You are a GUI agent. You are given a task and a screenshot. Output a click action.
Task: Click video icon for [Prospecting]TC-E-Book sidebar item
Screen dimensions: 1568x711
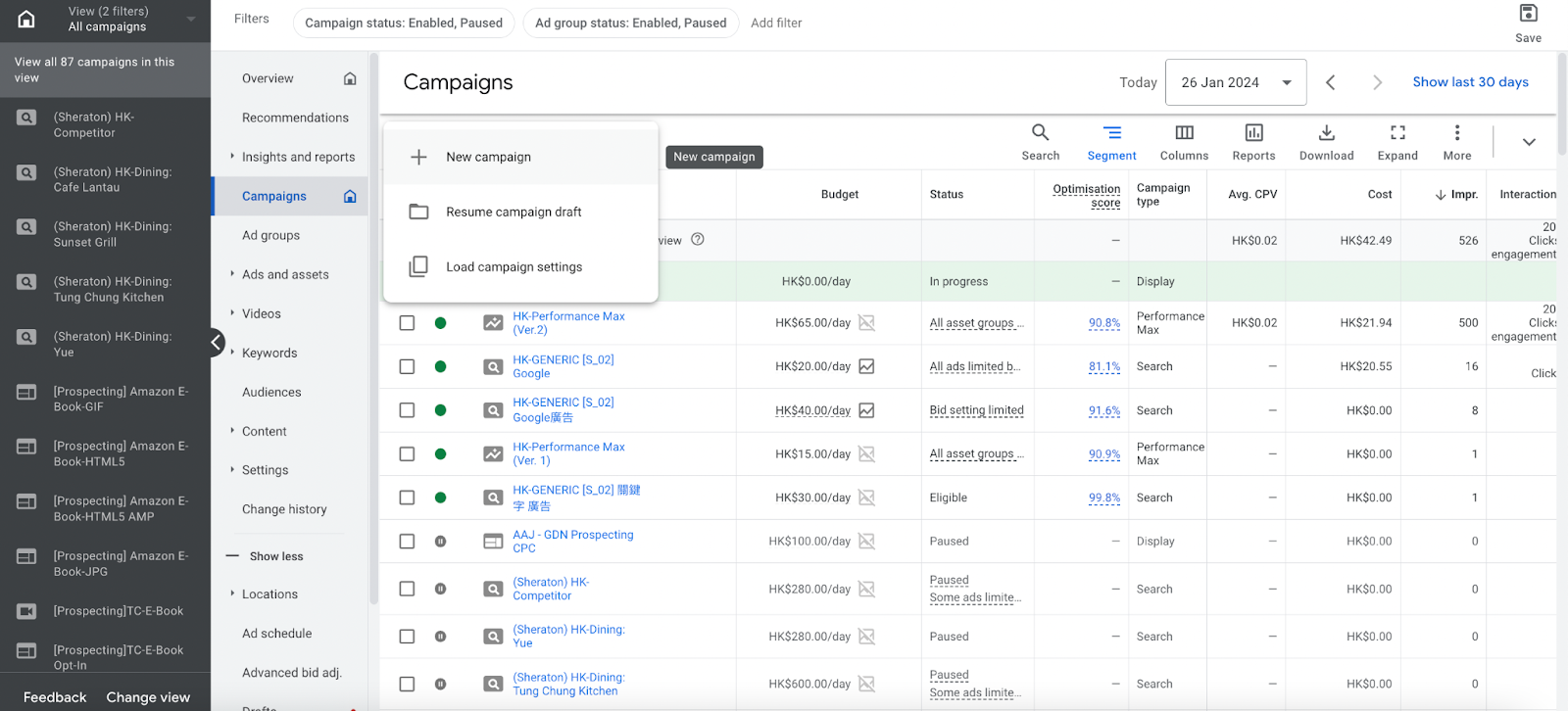point(26,611)
